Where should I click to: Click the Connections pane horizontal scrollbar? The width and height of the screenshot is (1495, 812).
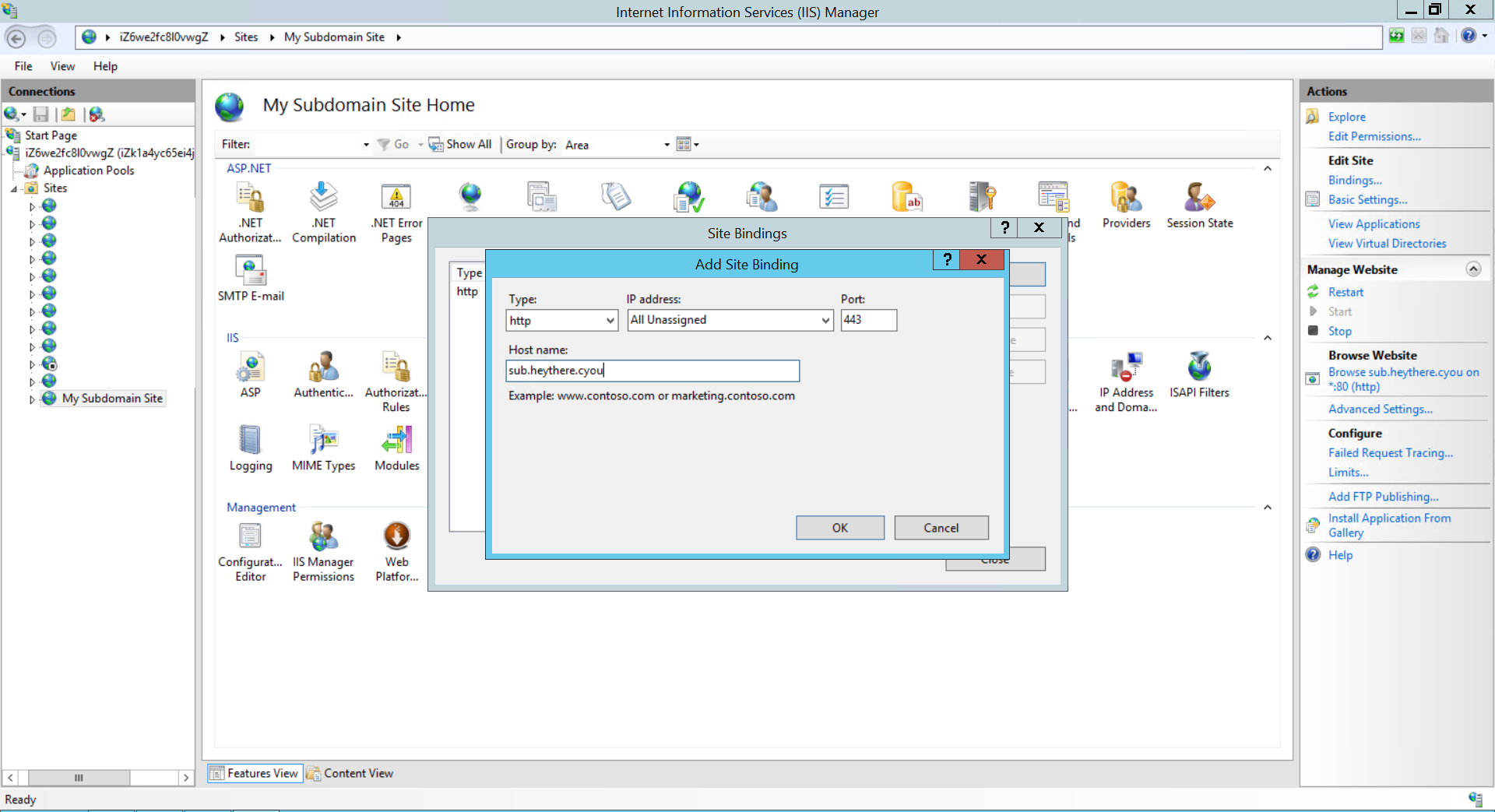point(98,778)
